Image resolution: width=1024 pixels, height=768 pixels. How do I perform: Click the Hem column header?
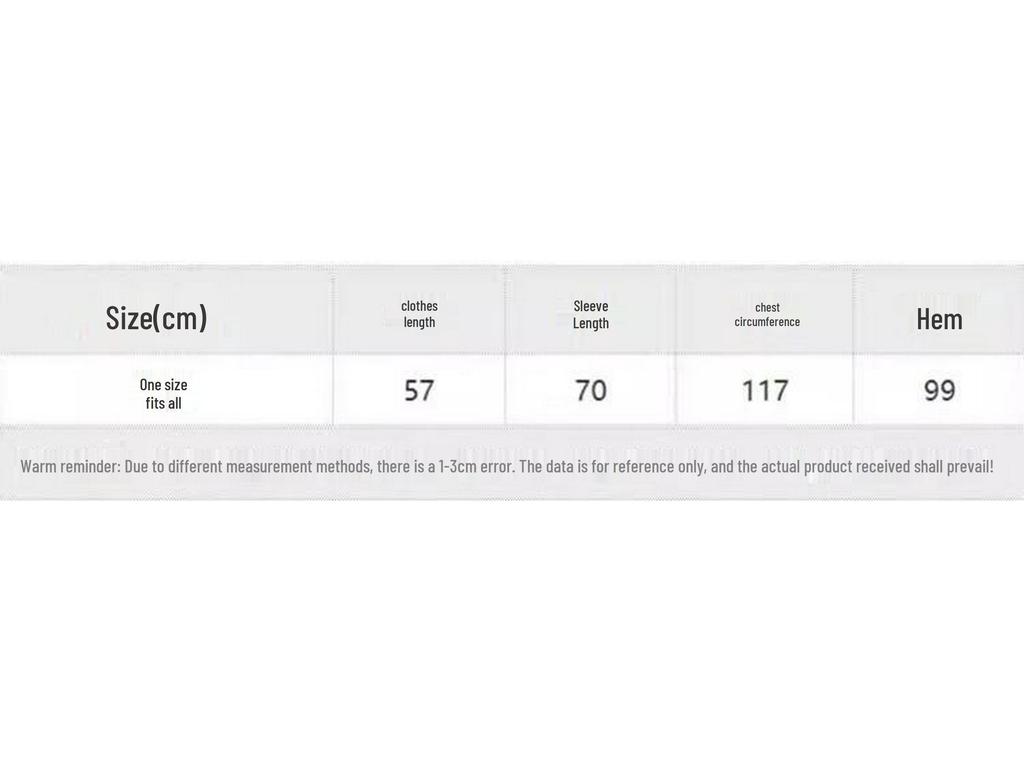pyautogui.click(x=939, y=319)
